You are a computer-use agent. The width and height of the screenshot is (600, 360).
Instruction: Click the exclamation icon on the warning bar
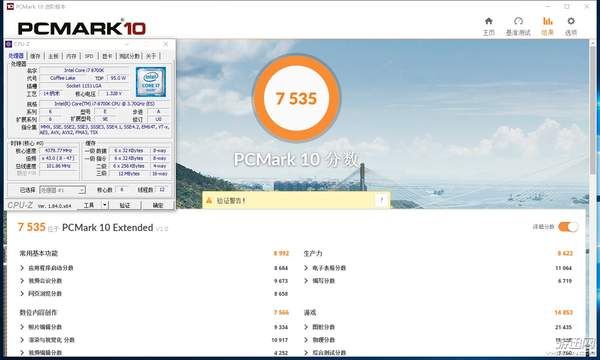click(x=382, y=200)
